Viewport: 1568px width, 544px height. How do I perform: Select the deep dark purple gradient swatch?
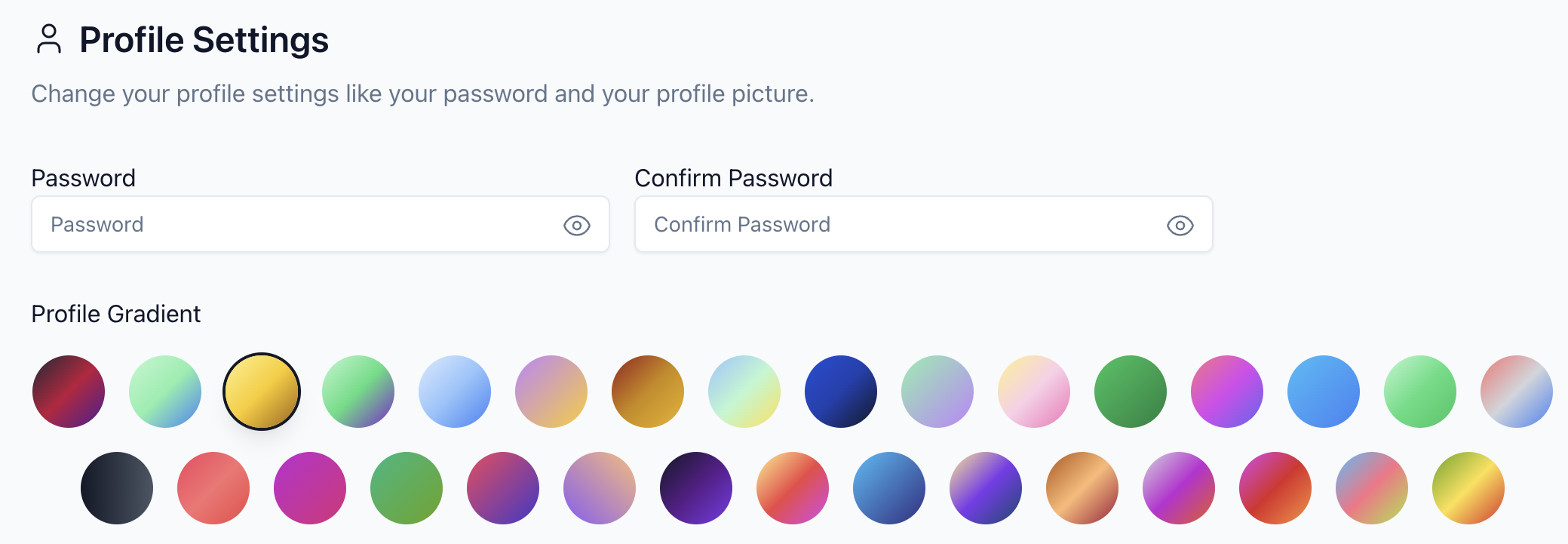(x=696, y=488)
